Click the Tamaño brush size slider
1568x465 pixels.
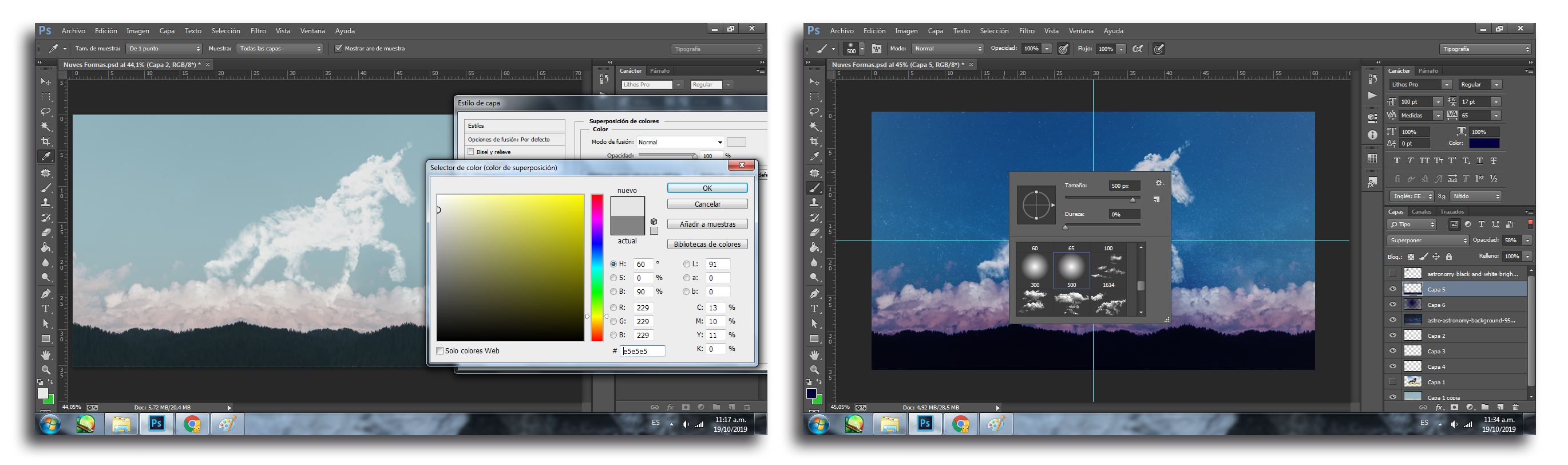(x=1102, y=199)
